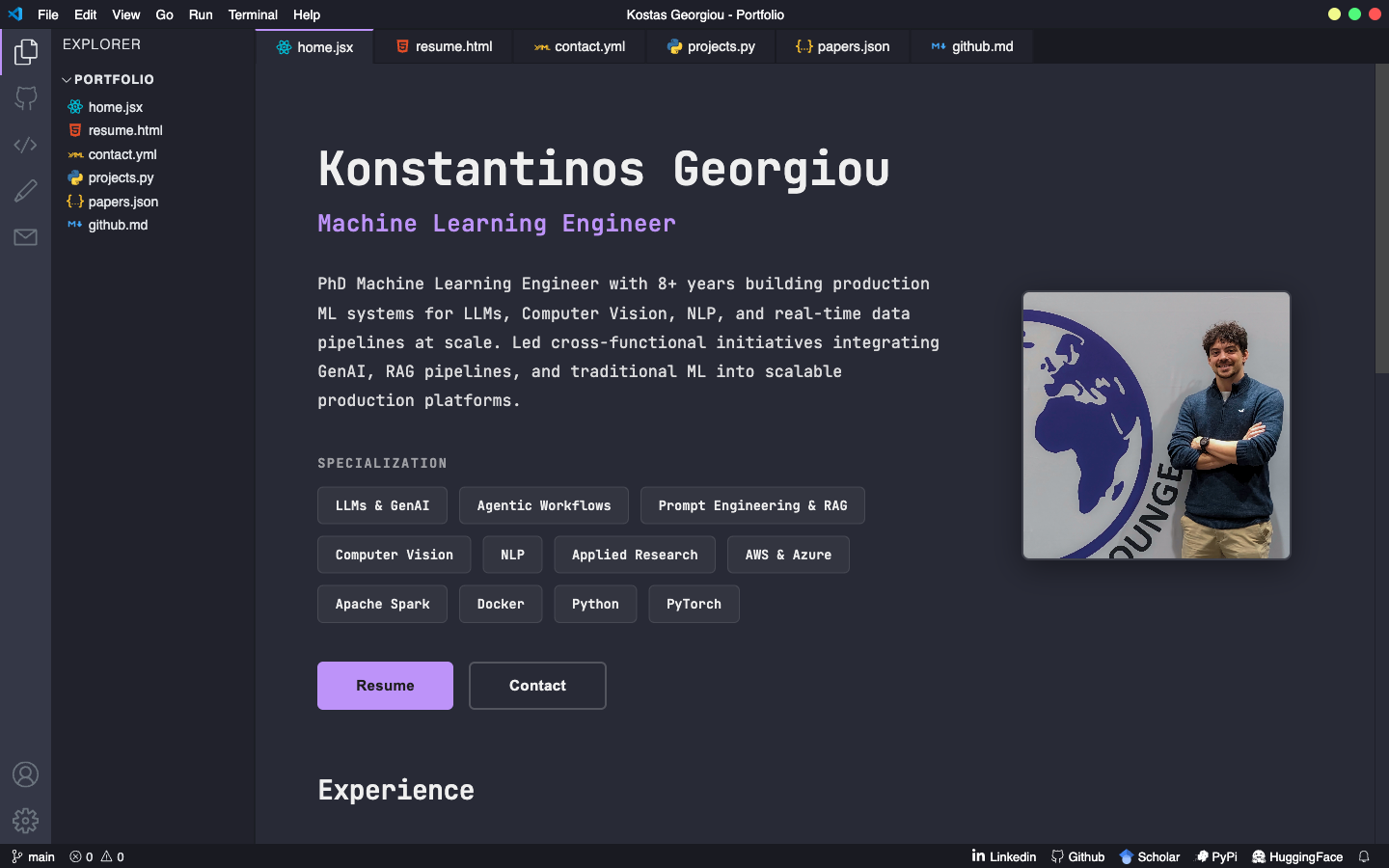Screen dimensions: 1389x868
Task: Open the account avatar icon in activity bar
Action: pos(26,774)
